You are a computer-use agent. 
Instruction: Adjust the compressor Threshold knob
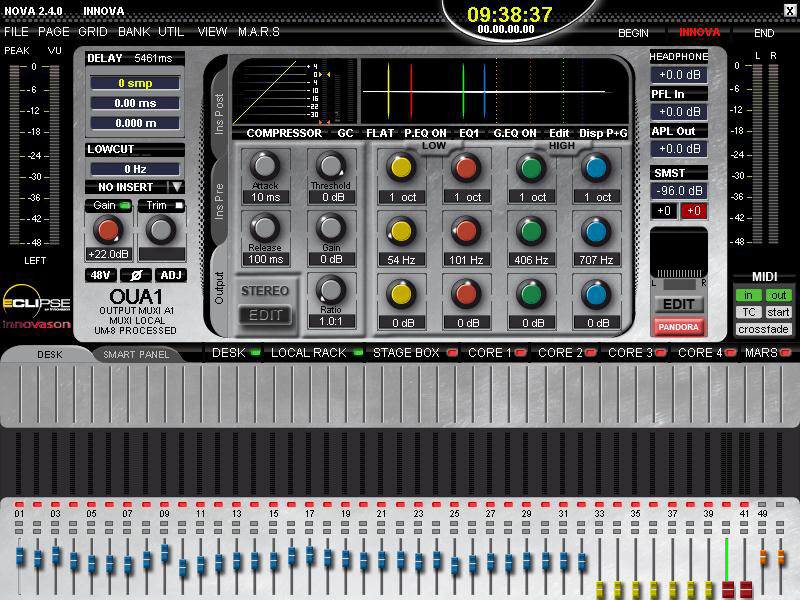click(331, 166)
